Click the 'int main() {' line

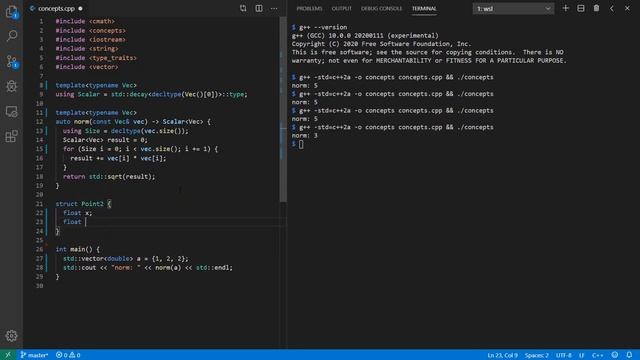(78, 249)
